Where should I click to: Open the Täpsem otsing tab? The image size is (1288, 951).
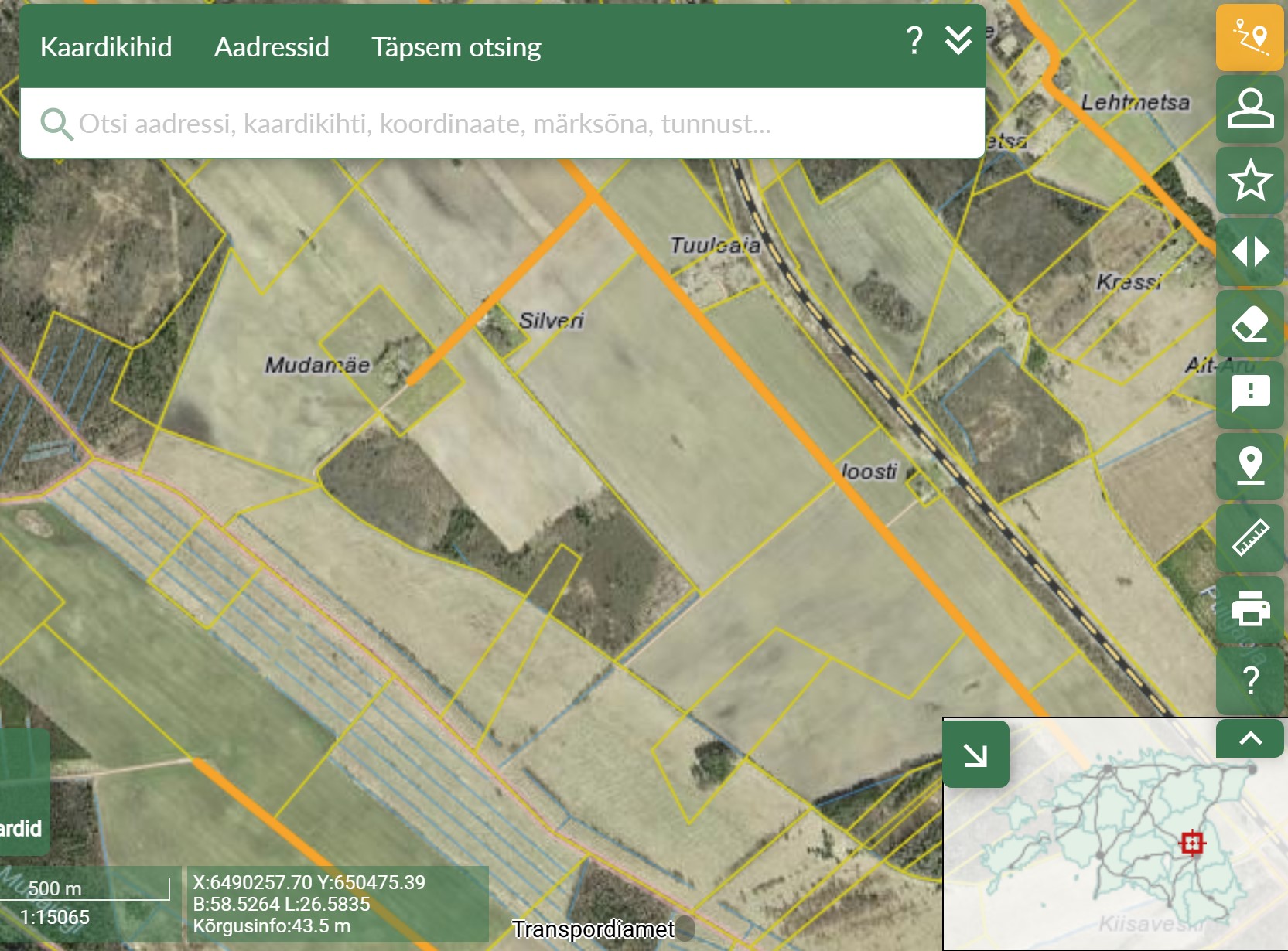tap(456, 47)
